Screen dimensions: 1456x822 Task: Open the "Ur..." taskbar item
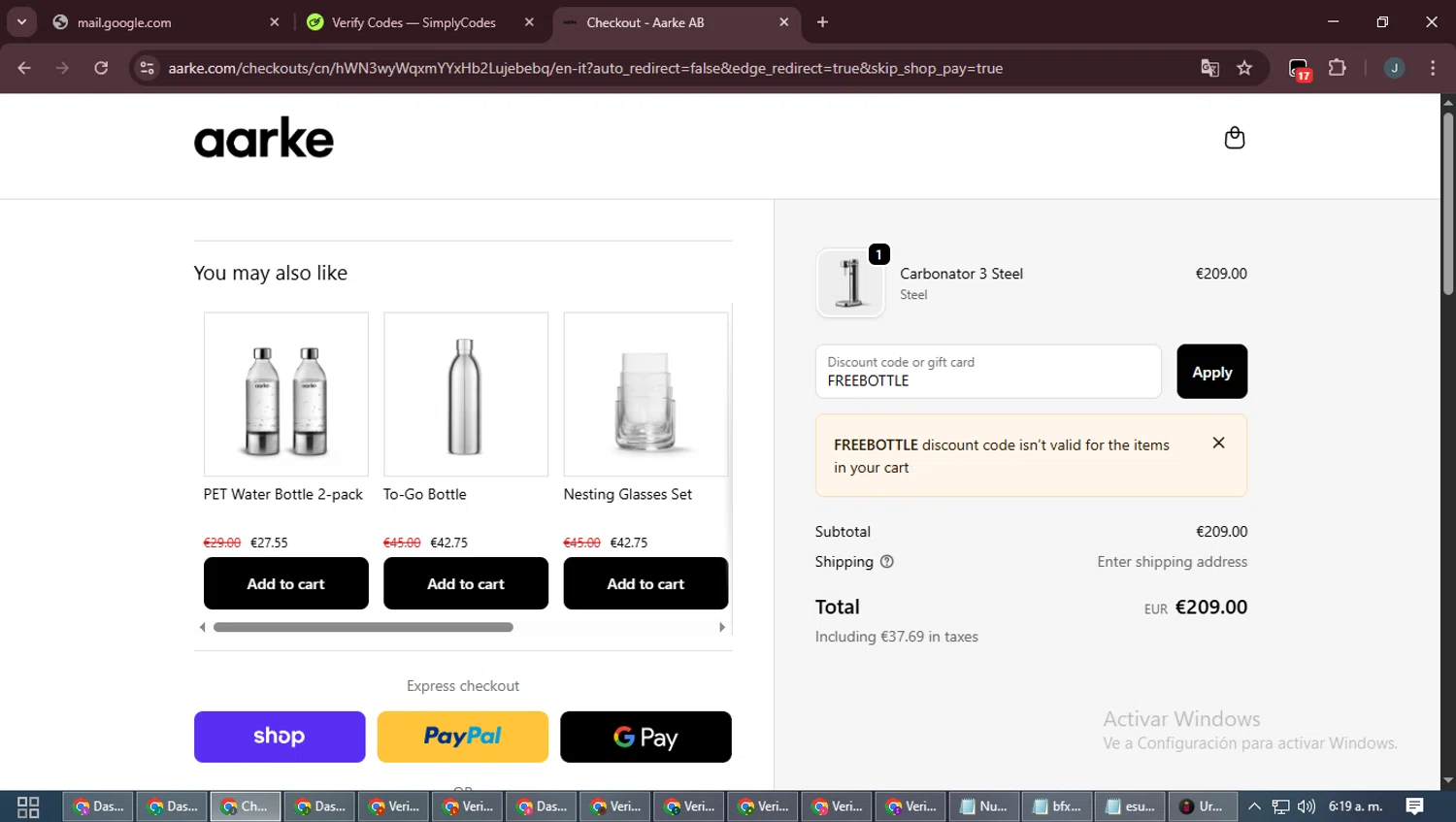(1202, 806)
